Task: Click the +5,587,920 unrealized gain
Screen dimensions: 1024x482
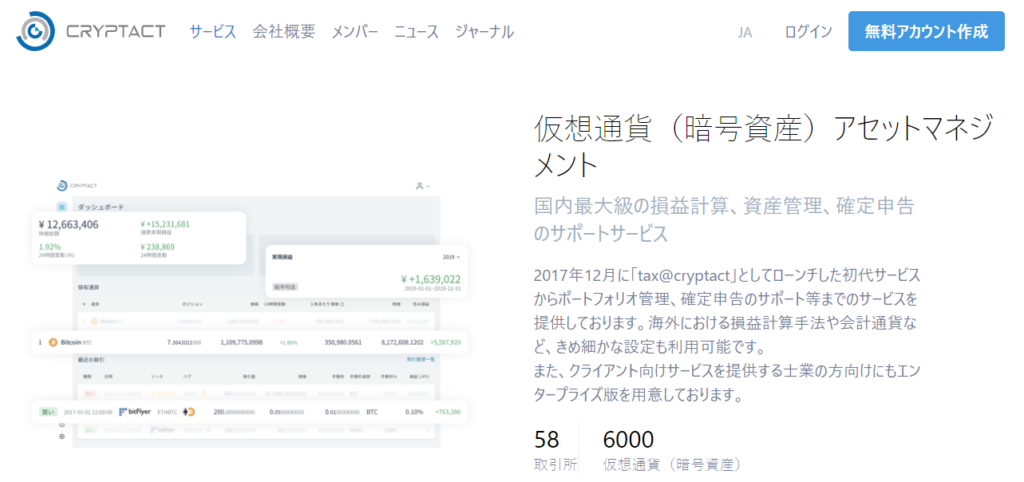Action: point(447,342)
